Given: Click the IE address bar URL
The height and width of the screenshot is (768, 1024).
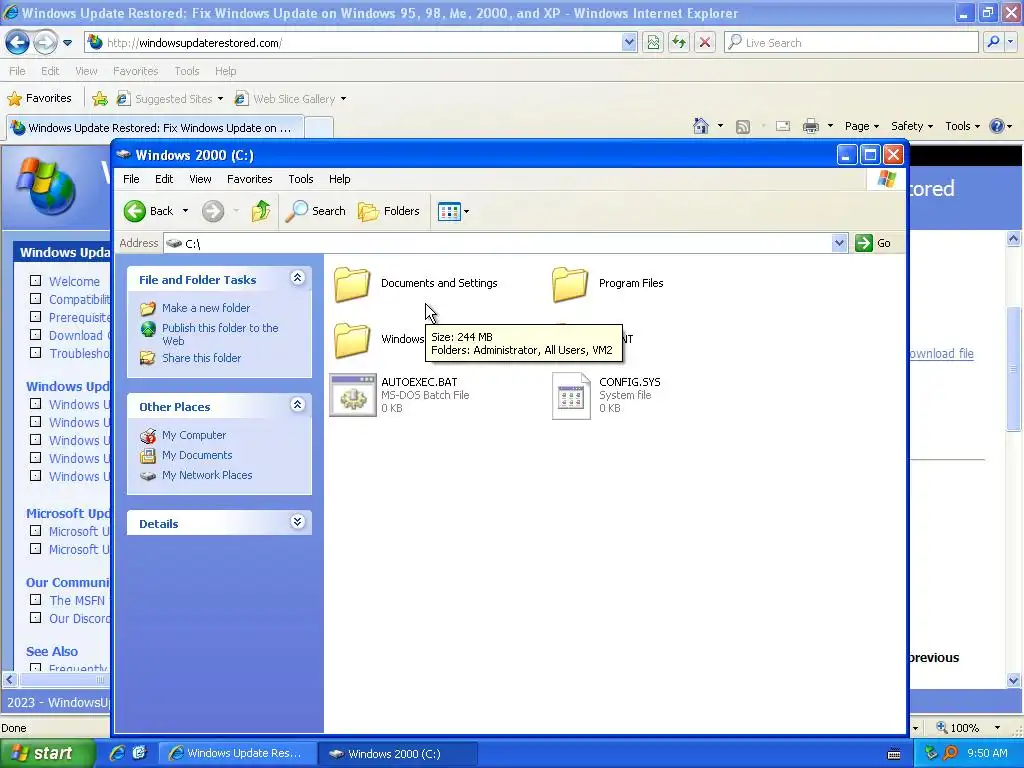Looking at the screenshot, I should 194,43.
